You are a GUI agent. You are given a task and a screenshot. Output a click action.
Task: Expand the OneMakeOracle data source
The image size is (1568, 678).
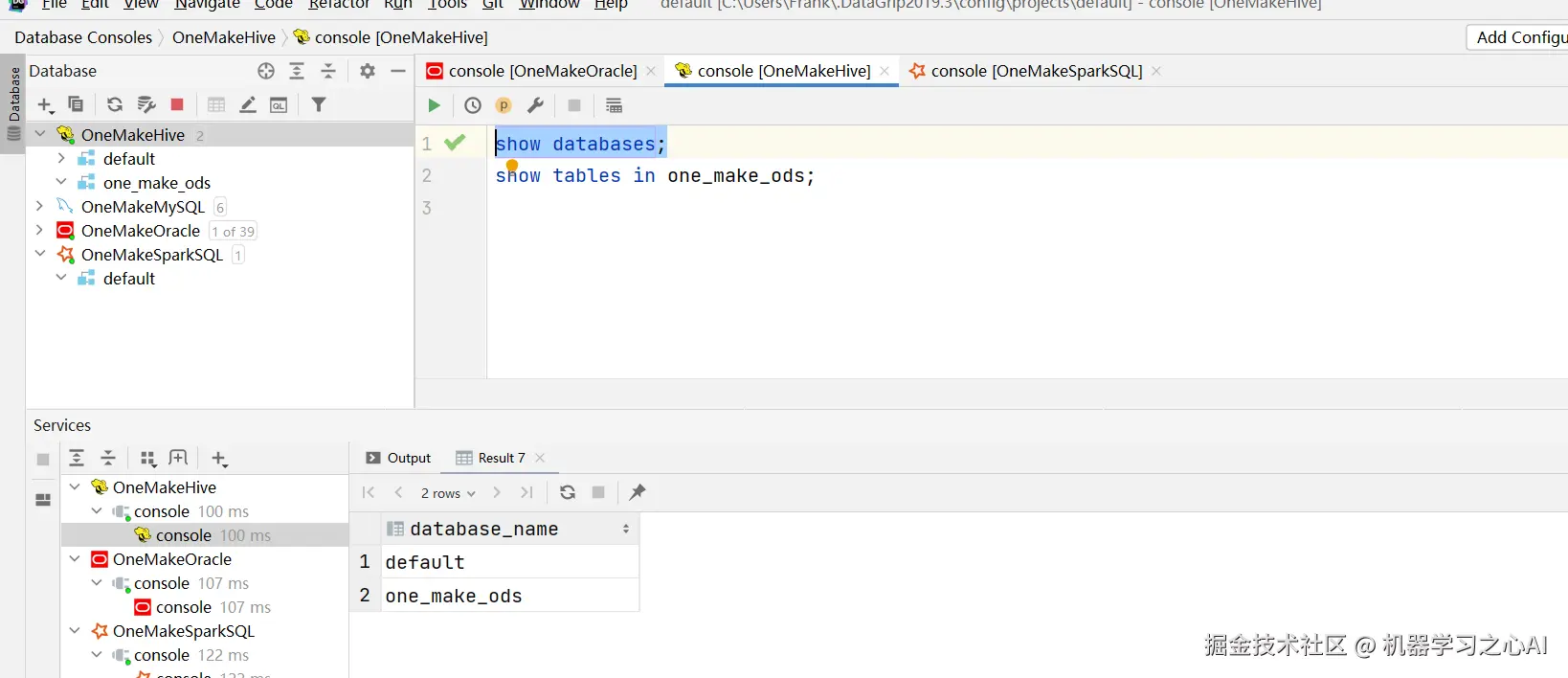click(40, 230)
